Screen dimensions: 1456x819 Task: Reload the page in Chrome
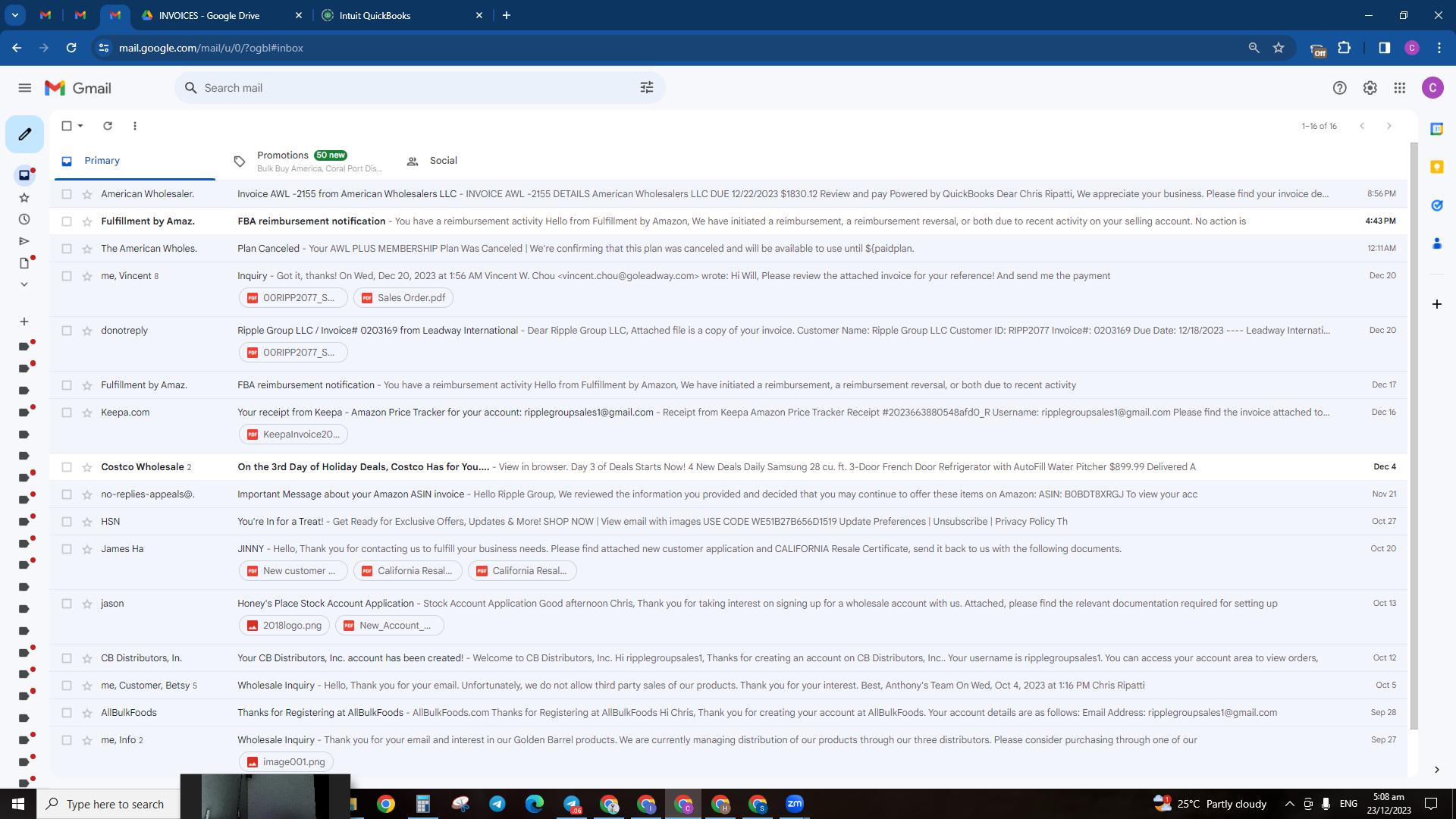point(71,48)
